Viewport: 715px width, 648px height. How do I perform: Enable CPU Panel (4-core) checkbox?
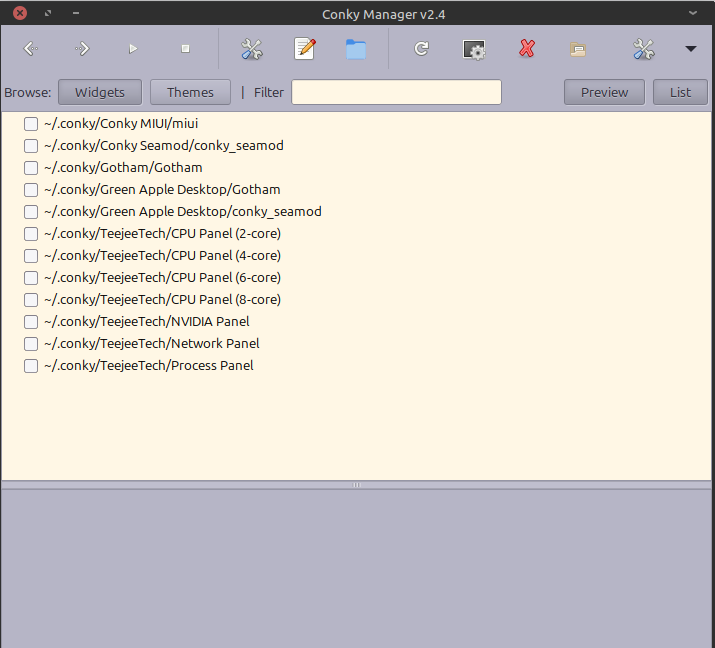(x=31, y=255)
